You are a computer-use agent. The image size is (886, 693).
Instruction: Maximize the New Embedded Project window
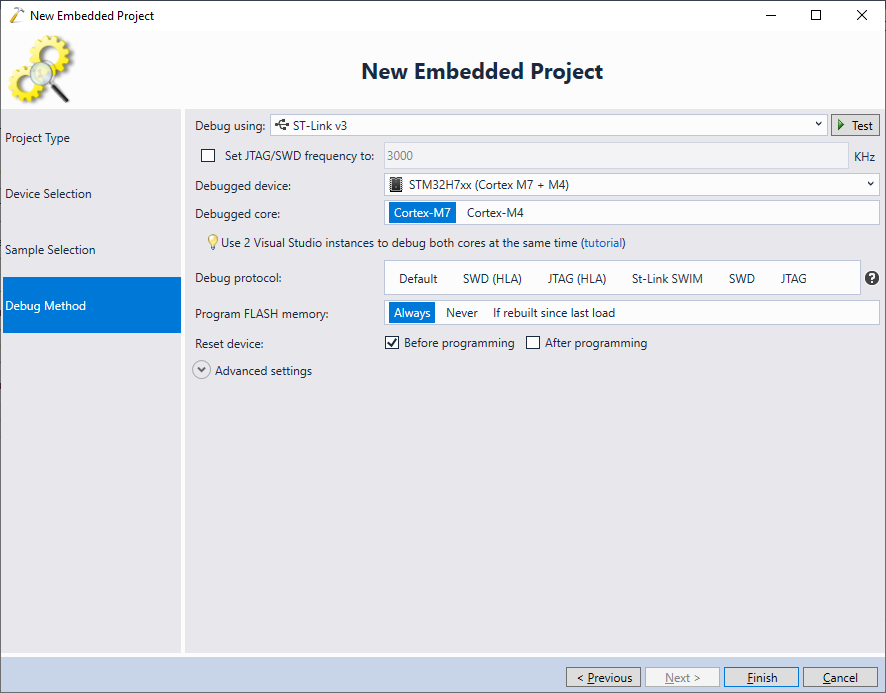click(816, 15)
